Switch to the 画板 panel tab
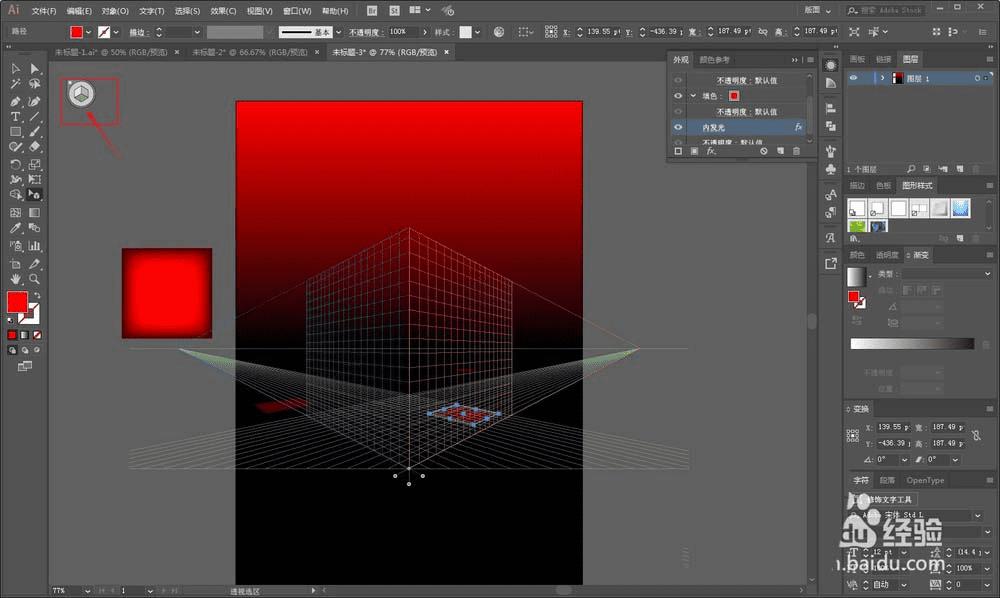The height and width of the screenshot is (598, 1000). click(857, 60)
